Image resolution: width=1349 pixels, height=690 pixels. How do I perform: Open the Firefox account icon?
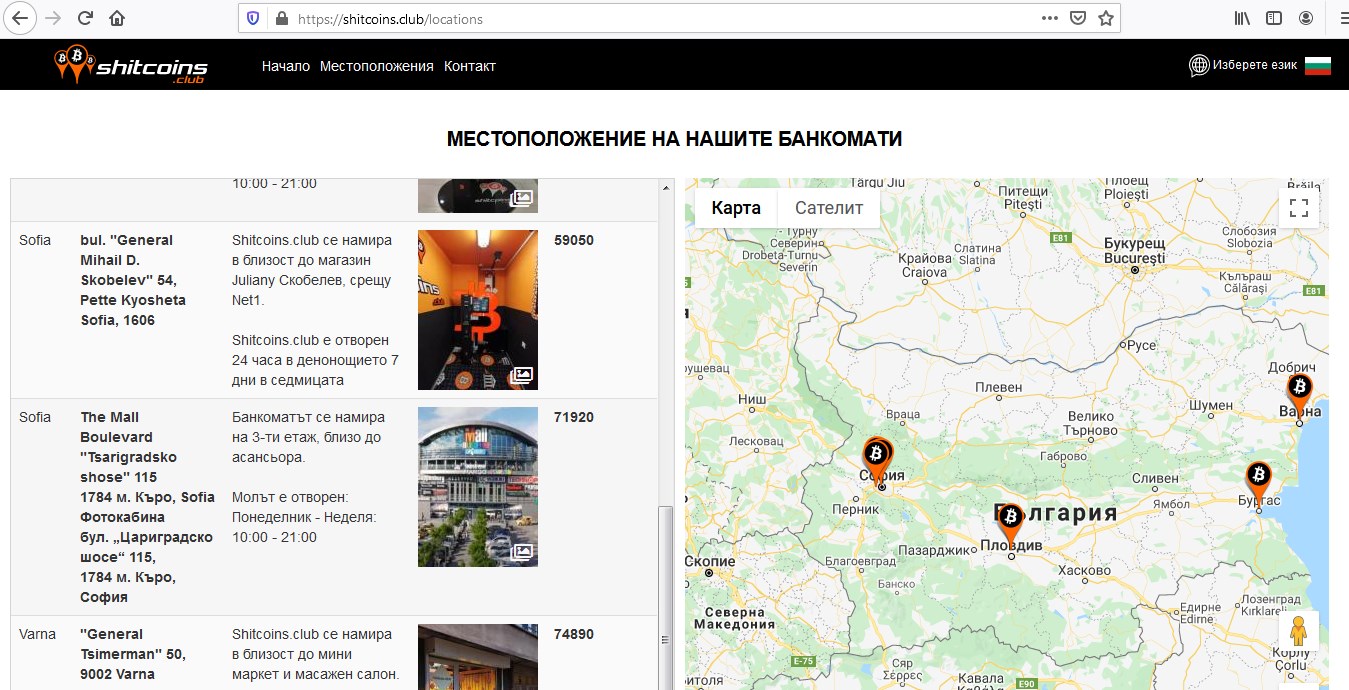pos(1306,18)
